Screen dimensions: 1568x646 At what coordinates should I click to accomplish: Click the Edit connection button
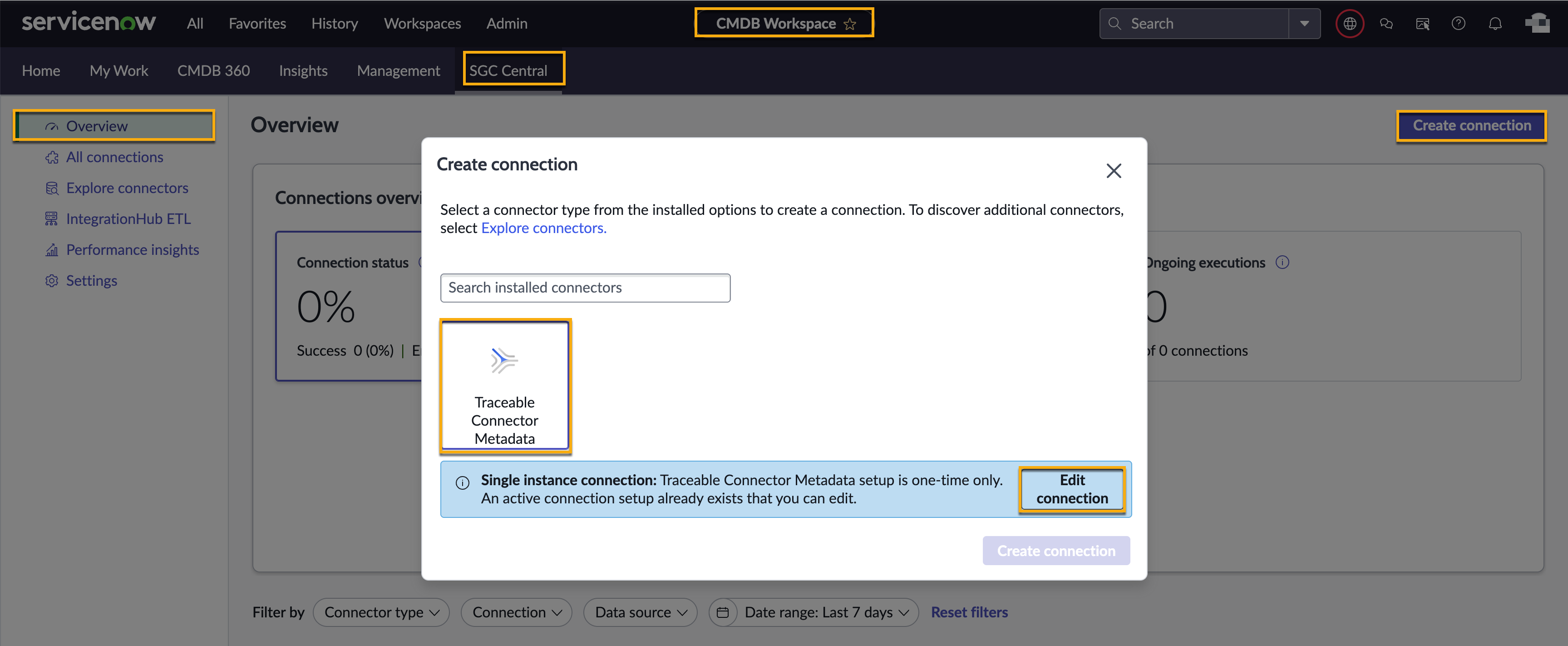[x=1072, y=489]
